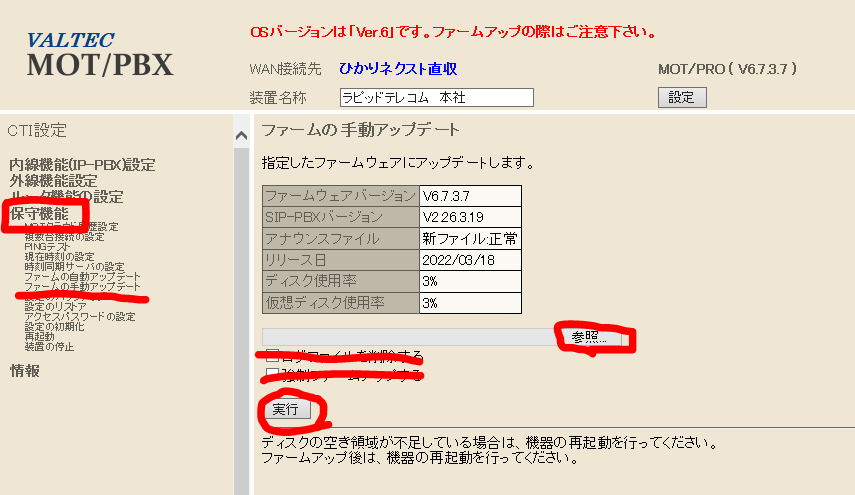The width and height of the screenshot is (855, 495).
Task: Click the WAN接続先 label
Action: [285, 69]
